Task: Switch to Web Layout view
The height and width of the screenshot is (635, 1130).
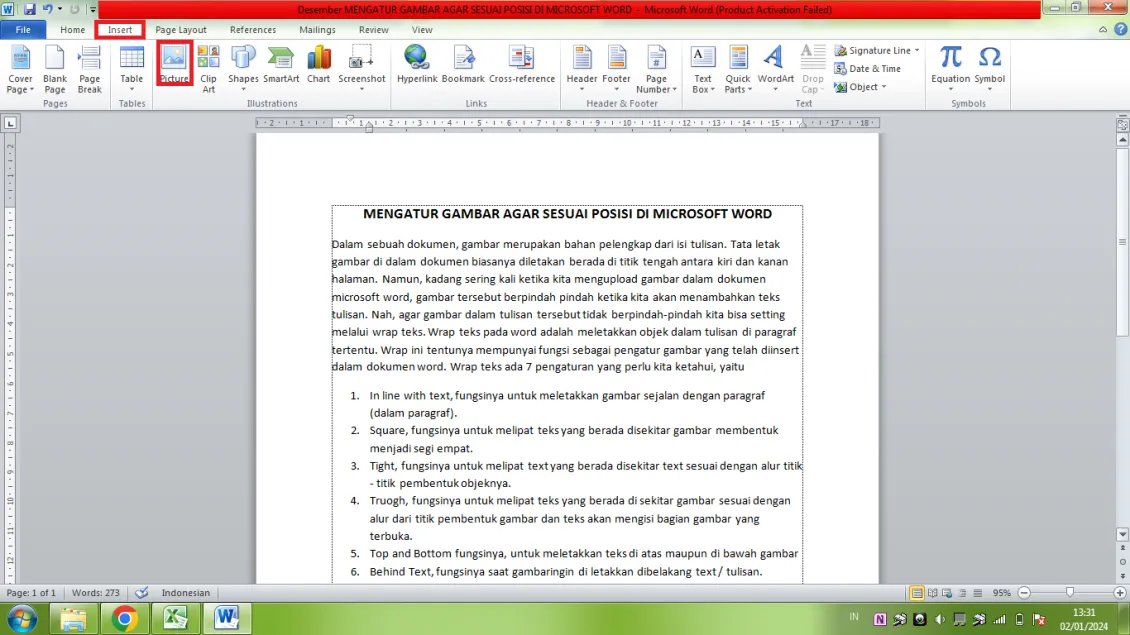Action: pyautogui.click(x=947, y=593)
